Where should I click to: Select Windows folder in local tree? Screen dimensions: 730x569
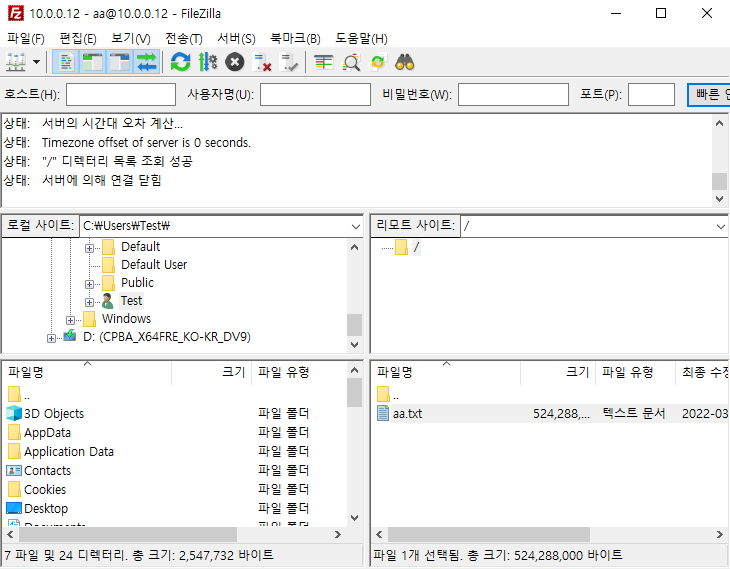126,318
